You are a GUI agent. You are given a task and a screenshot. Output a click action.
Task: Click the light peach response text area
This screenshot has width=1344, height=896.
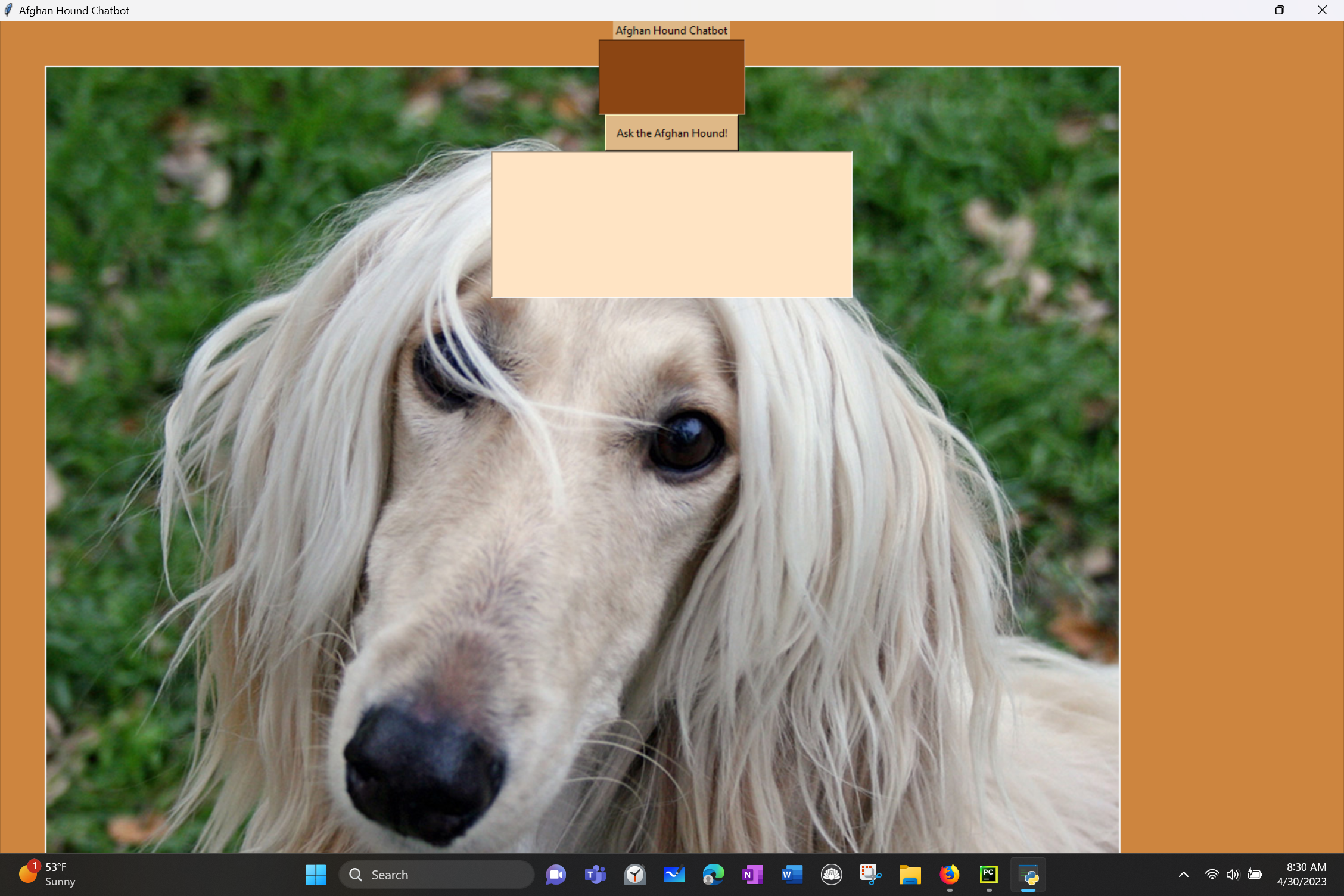pyautogui.click(x=671, y=225)
